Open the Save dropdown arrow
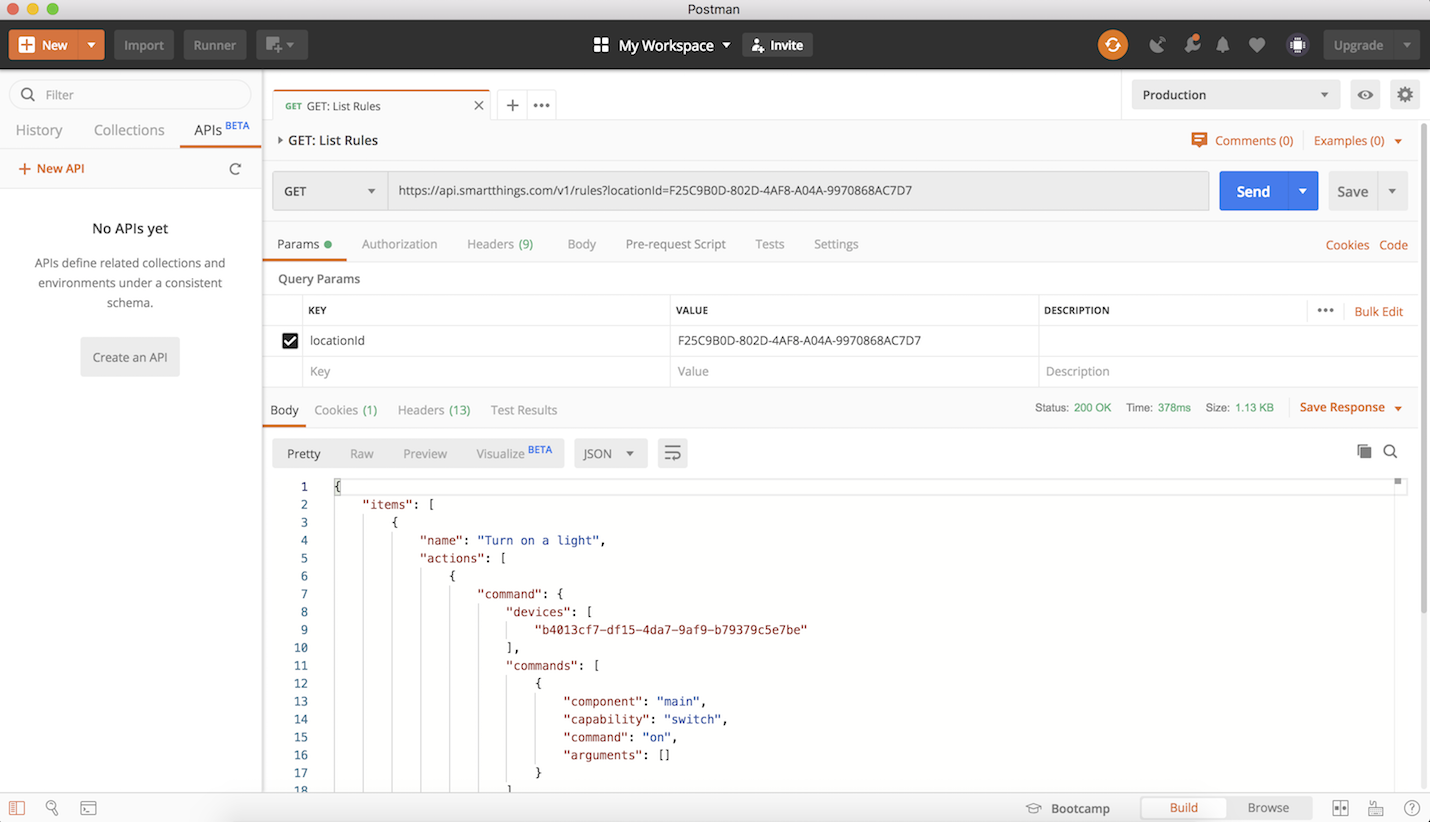Screen dimensions: 1430x822 coord(1392,191)
